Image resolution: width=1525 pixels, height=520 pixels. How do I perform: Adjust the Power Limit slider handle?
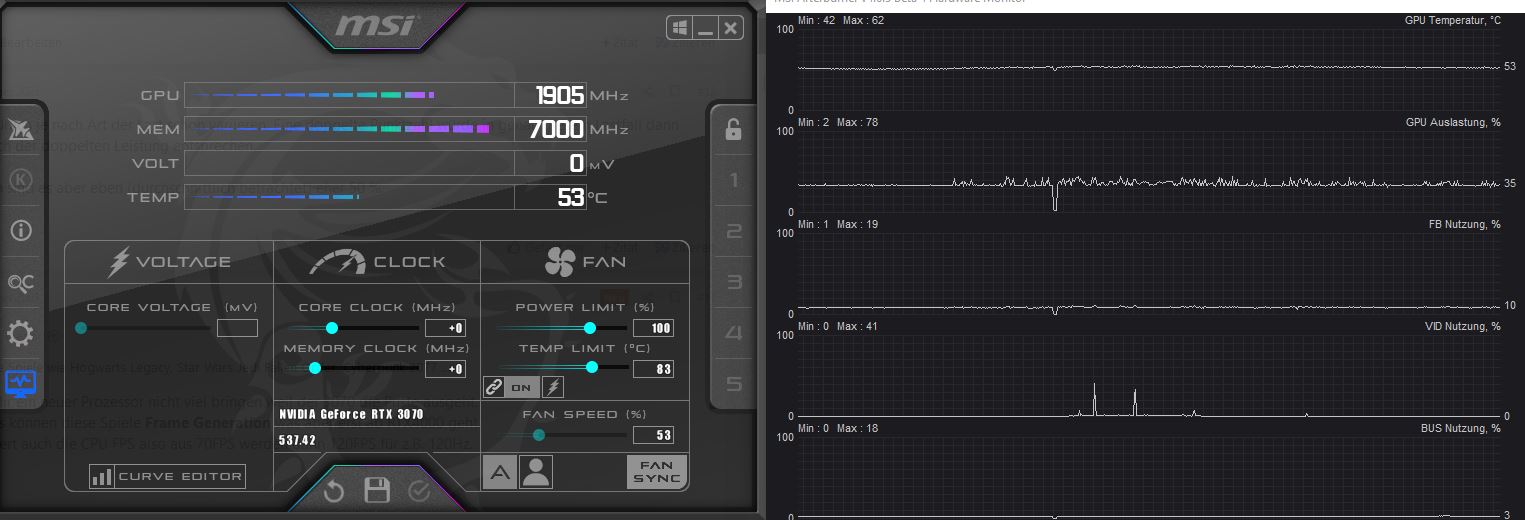(x=590, y=328)
